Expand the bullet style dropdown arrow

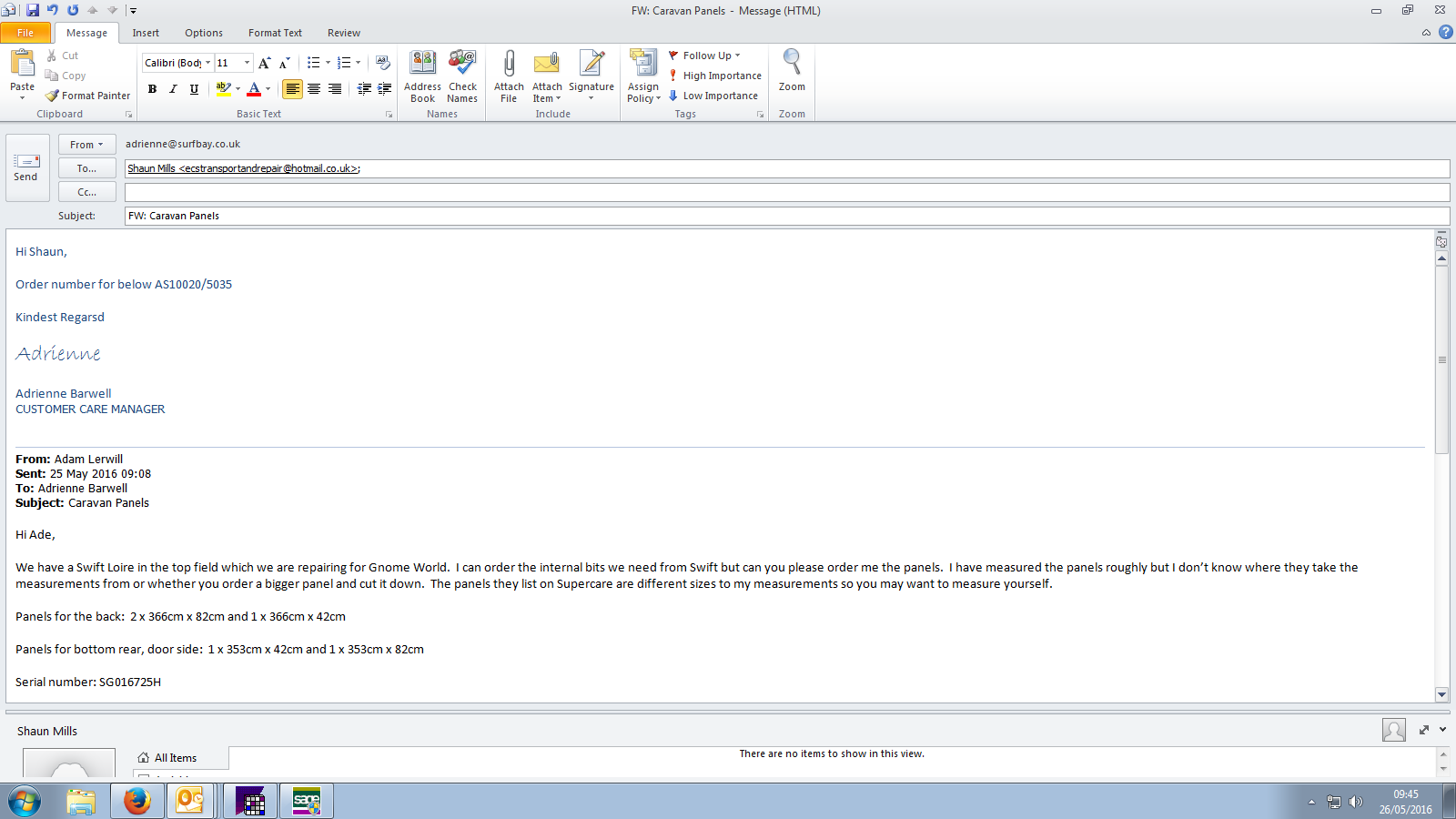pos(328,63)
